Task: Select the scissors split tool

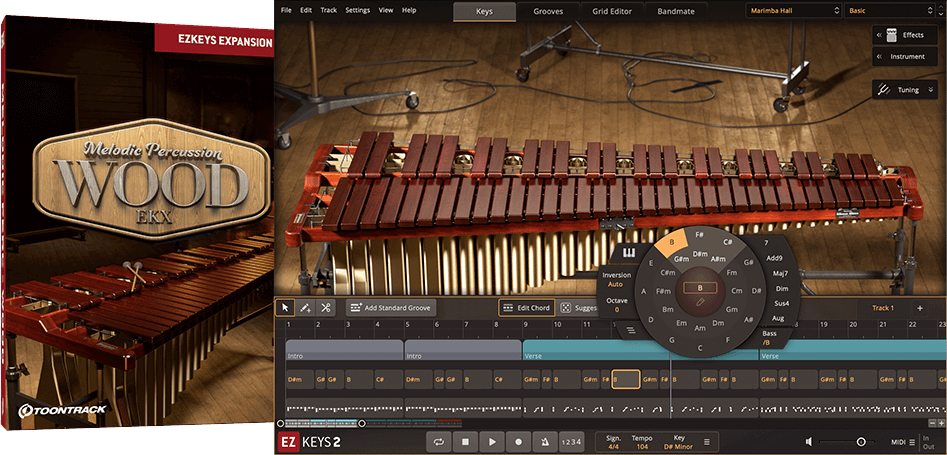Action: coord(326,308)
